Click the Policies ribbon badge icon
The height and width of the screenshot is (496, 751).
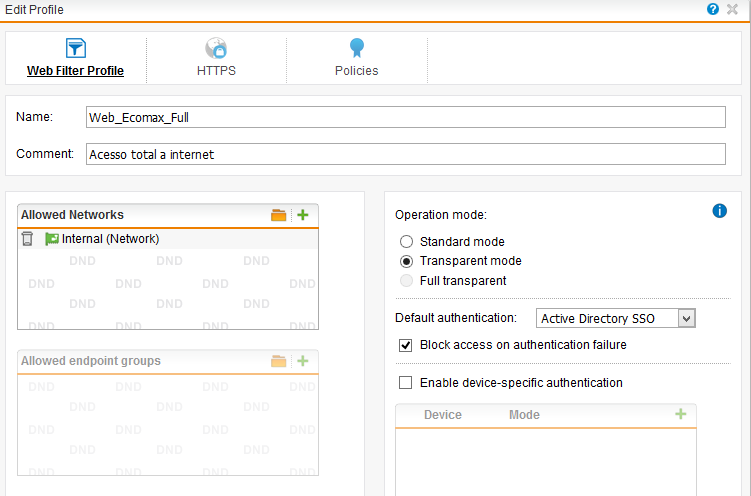pyautogui.click(x=356, y=49)
